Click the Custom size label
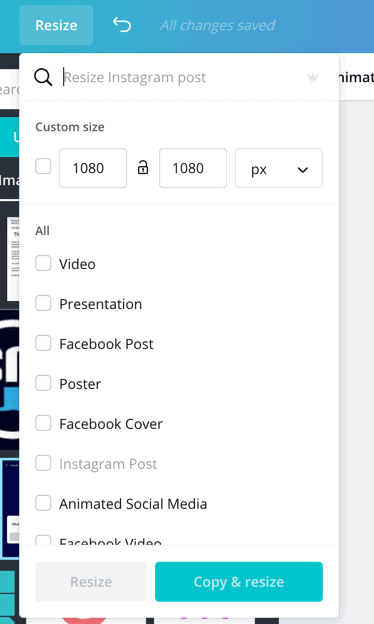This screenshot has height=624, width=374. click(70, 127)
